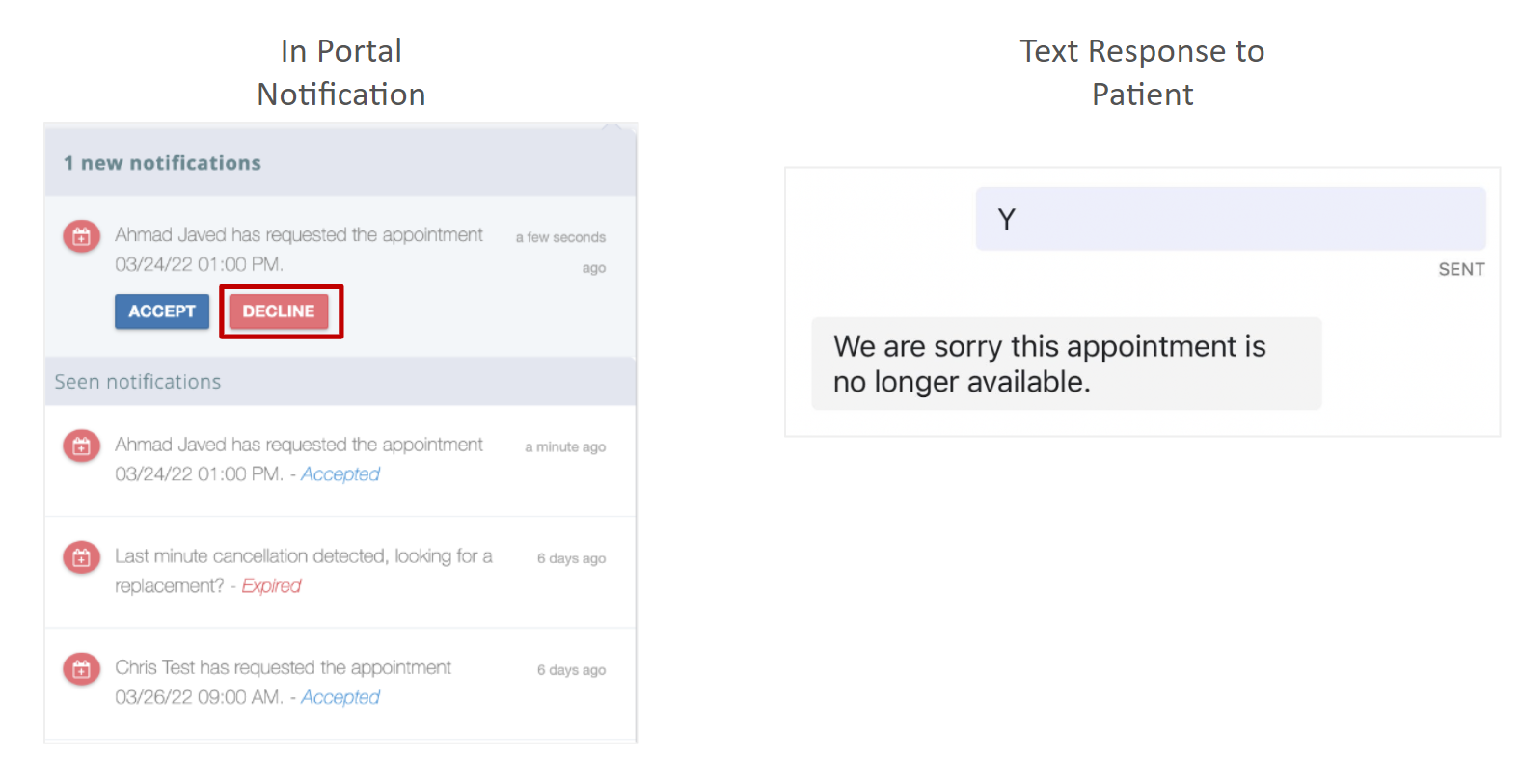The width and height of the screenshot is (1521, 784).
Task: Click the 'We are sorry' reply message bubble
Action: [1067, 364]
